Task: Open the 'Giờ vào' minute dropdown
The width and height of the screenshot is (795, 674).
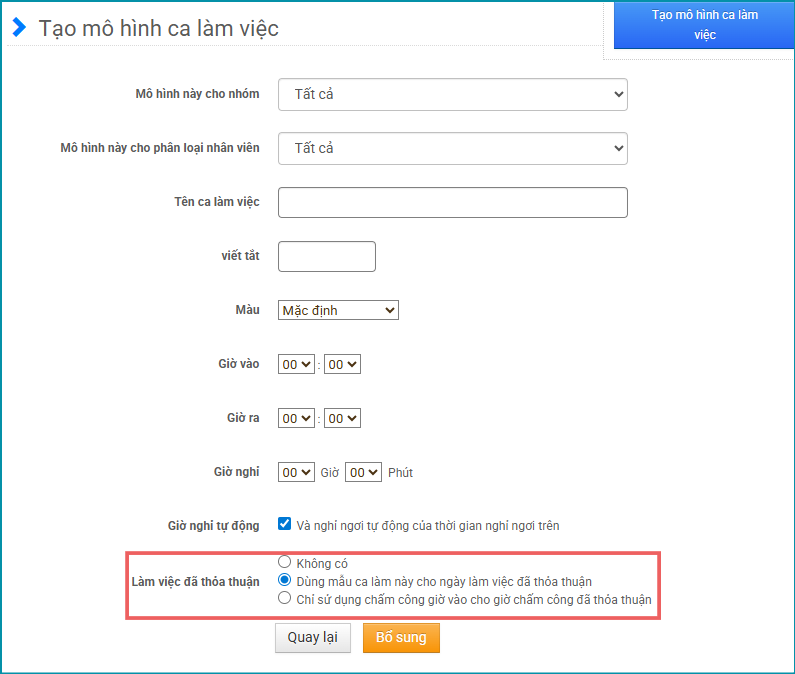Action: tap(342, 365)
